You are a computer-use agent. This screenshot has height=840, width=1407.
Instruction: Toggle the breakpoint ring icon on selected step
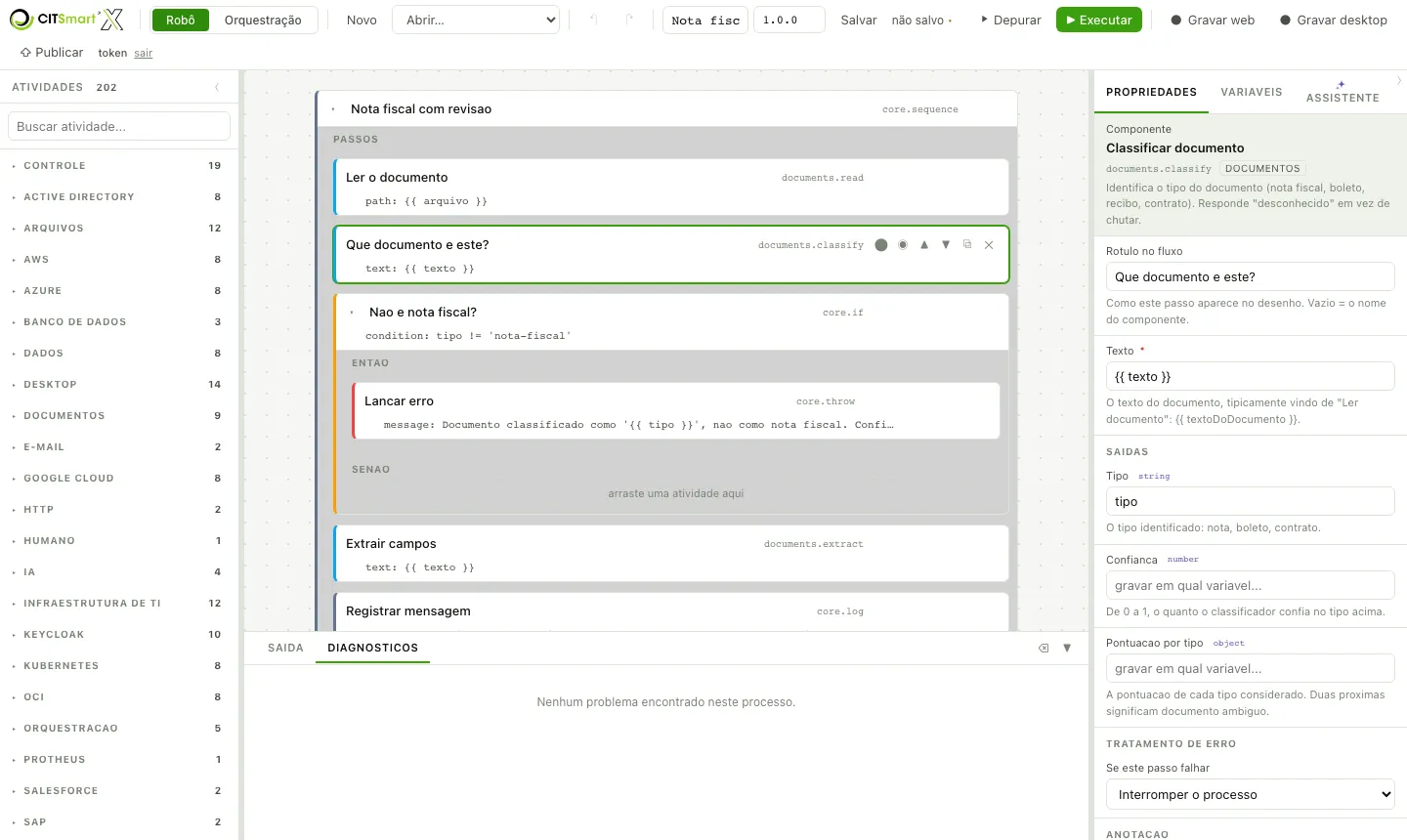(903, 245)
